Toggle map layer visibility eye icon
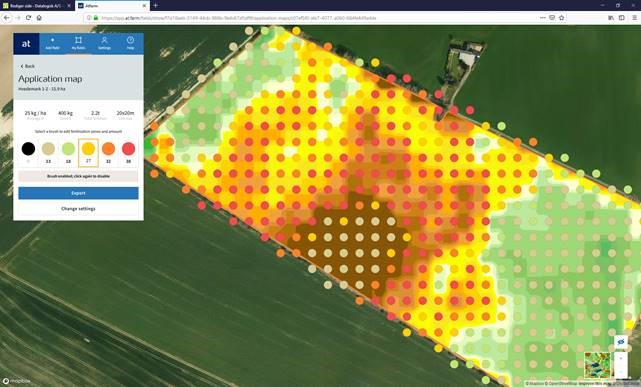This screenshot has height=387, width=641. pyautogui.click(x=621, y=342)
